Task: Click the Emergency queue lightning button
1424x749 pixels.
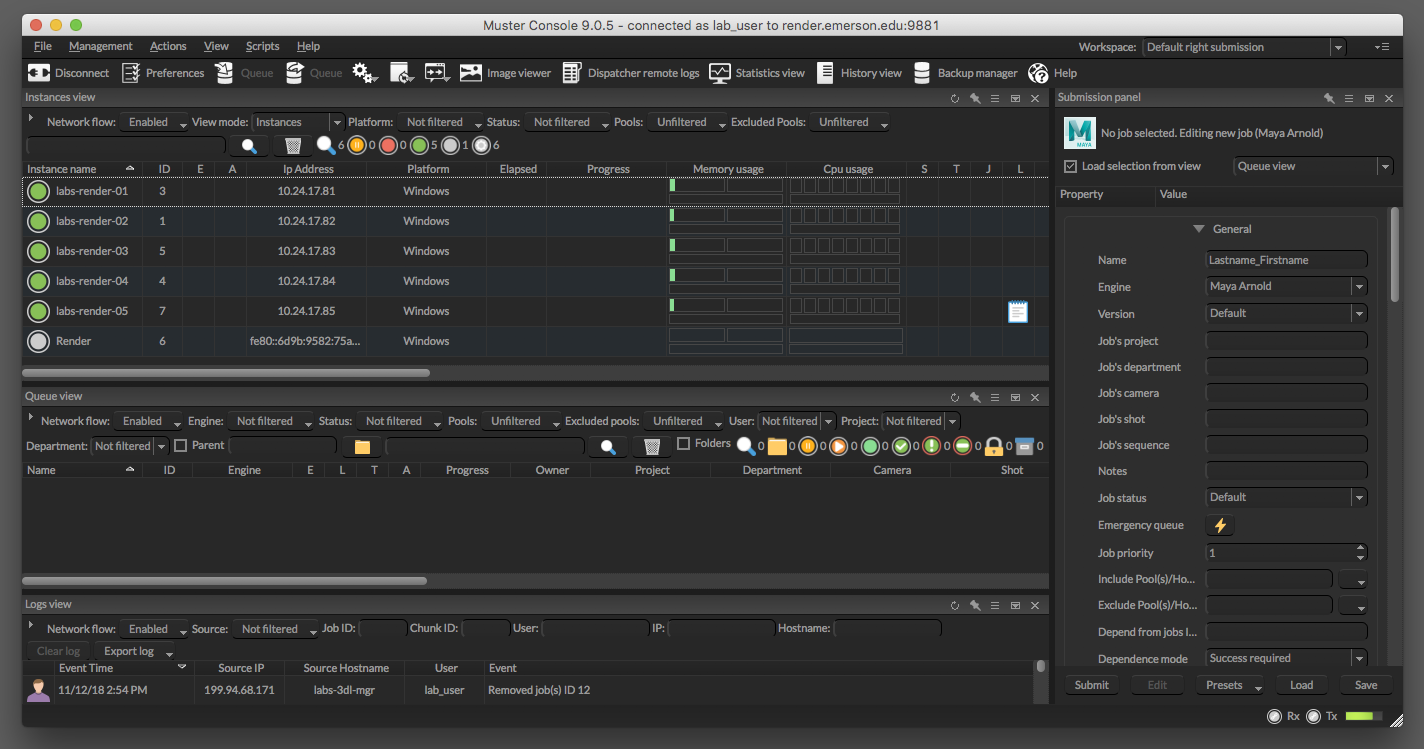Action: click(1220, 525)
